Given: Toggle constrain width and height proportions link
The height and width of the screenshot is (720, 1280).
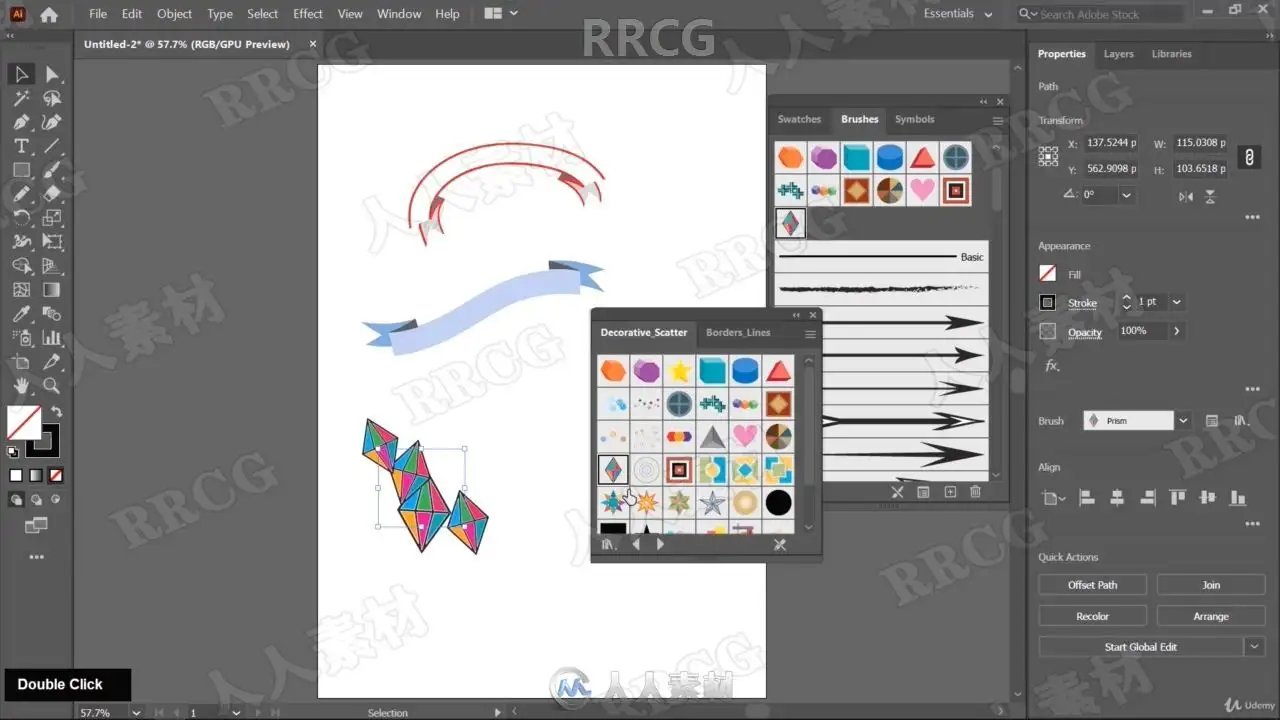Looking at the screenshot, I should 1248,157.
